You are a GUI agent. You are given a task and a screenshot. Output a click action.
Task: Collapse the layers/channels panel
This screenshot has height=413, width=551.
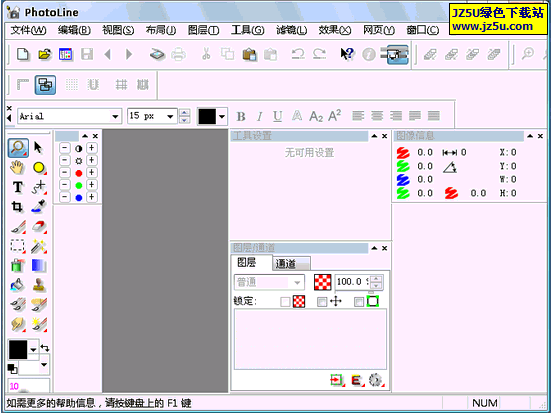pyautogui.click(x=375, y=248)
